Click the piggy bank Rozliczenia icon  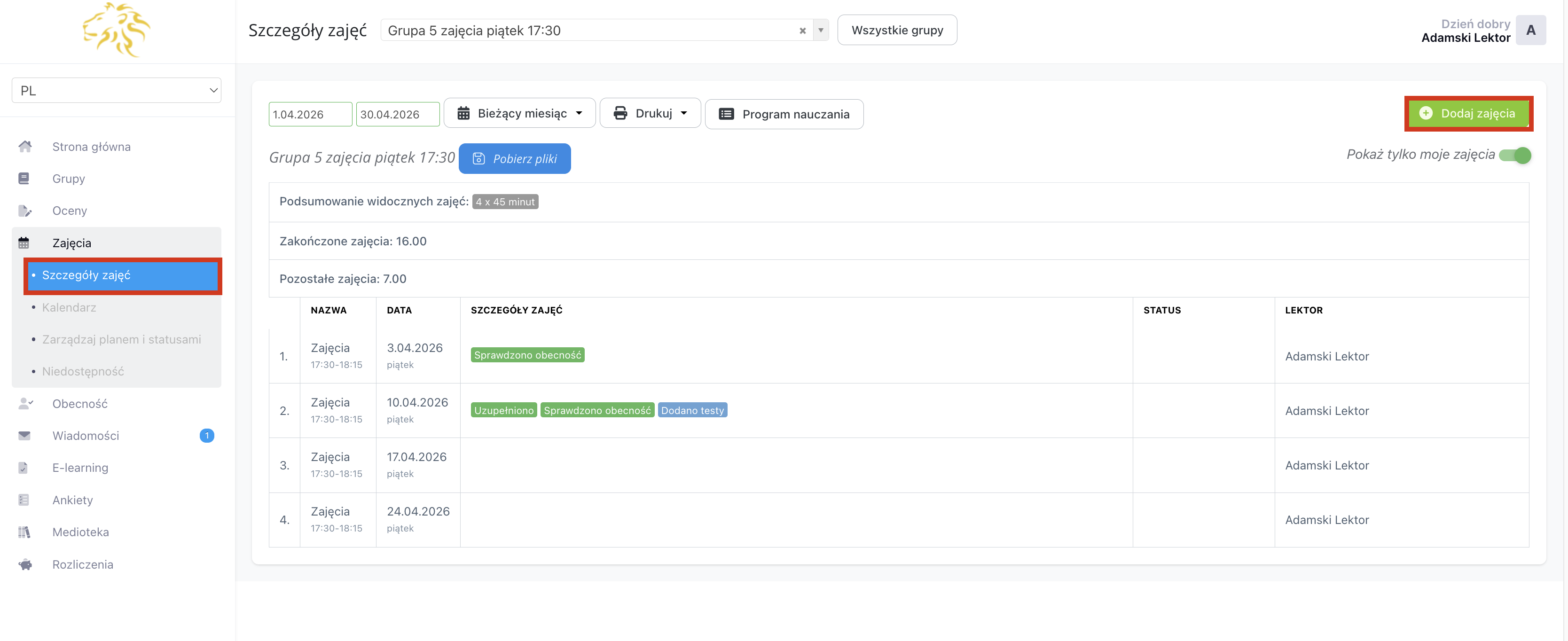point(25,564)
